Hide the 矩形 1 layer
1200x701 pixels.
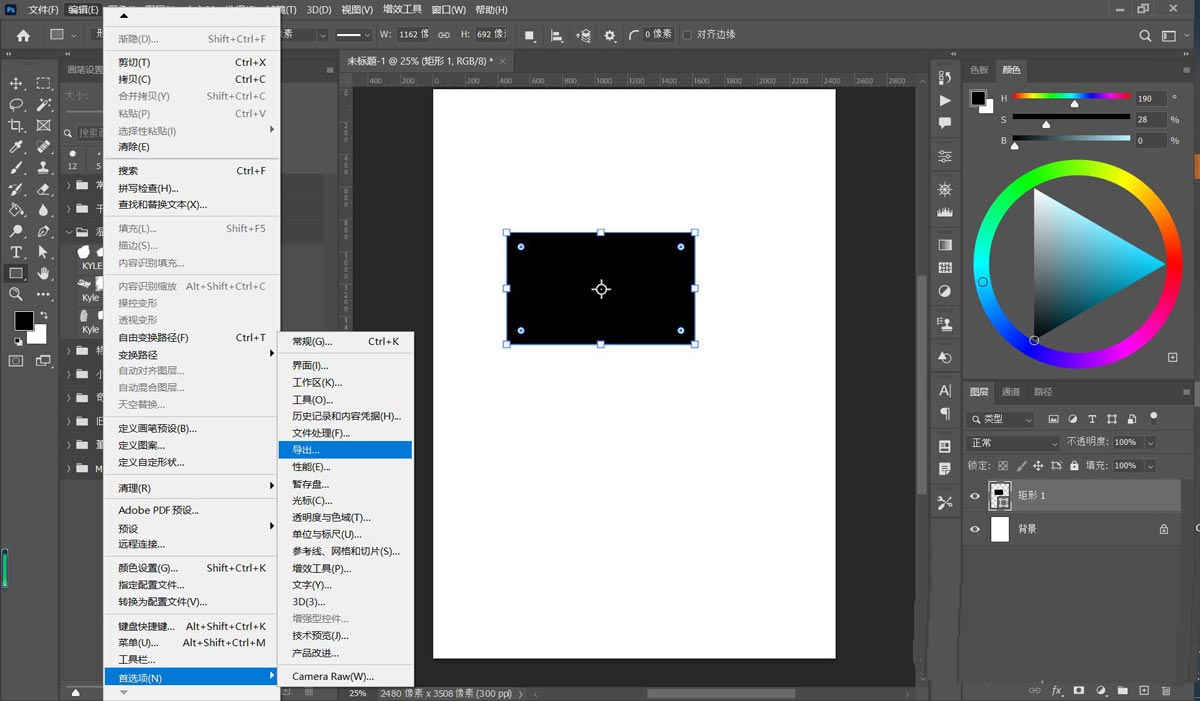pos(975,496)
